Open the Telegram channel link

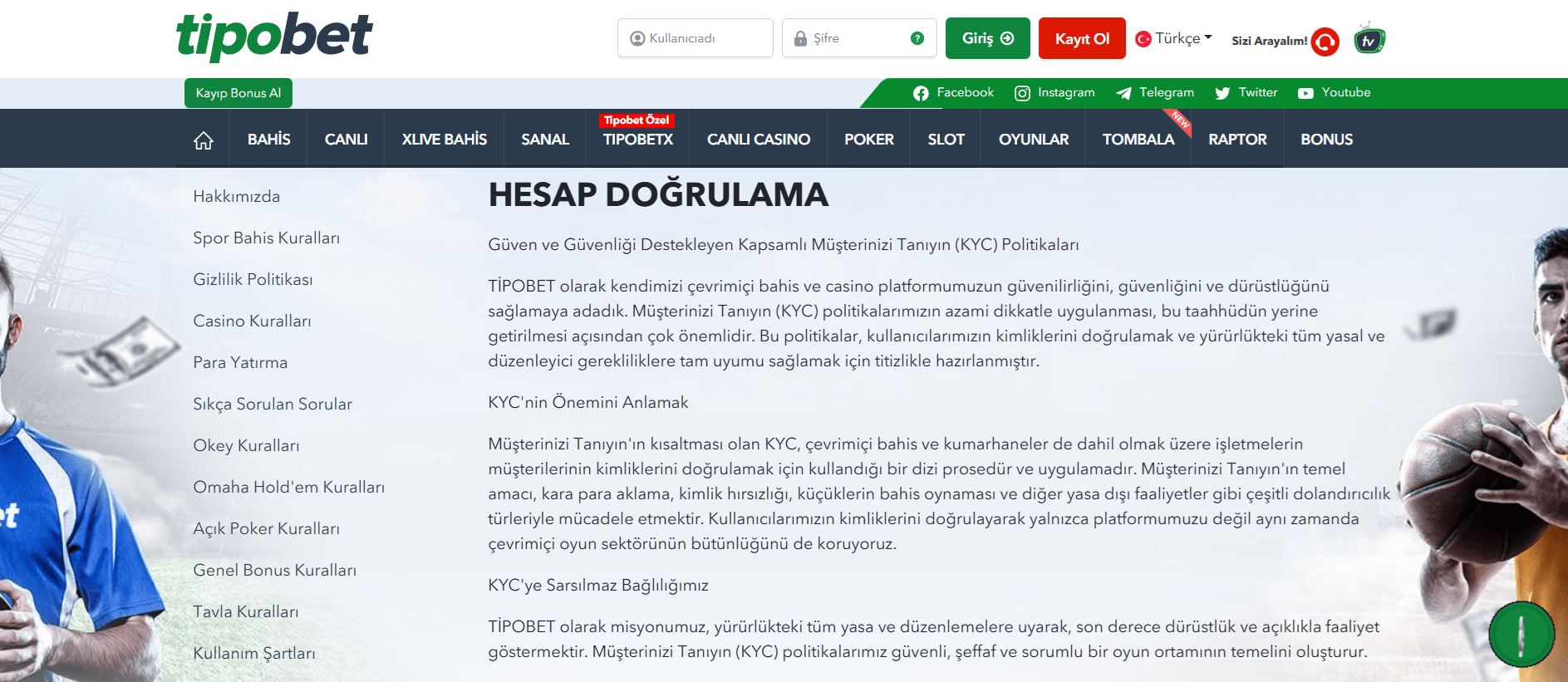click(x=1155, y=93)
